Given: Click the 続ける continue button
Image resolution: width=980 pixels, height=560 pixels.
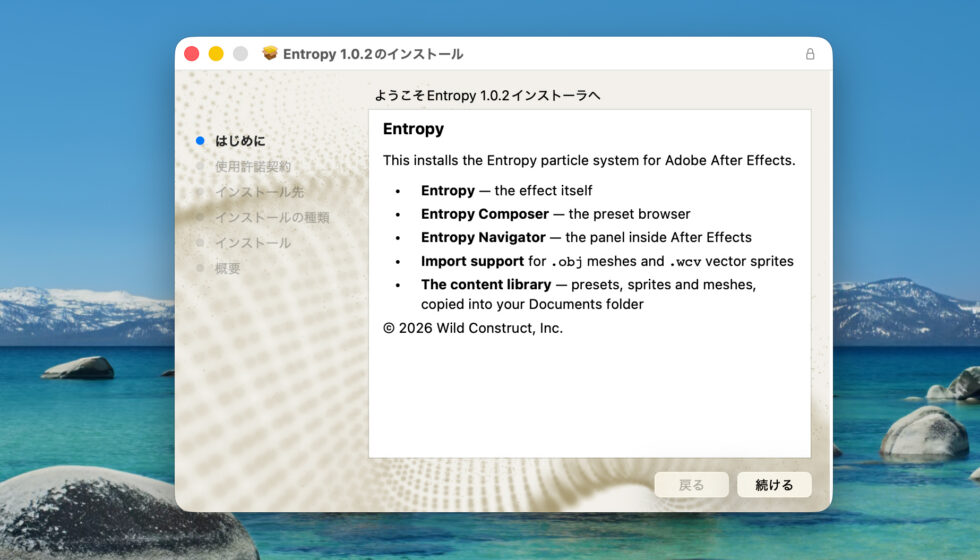Looking at the screenshot, I should 774,484.
